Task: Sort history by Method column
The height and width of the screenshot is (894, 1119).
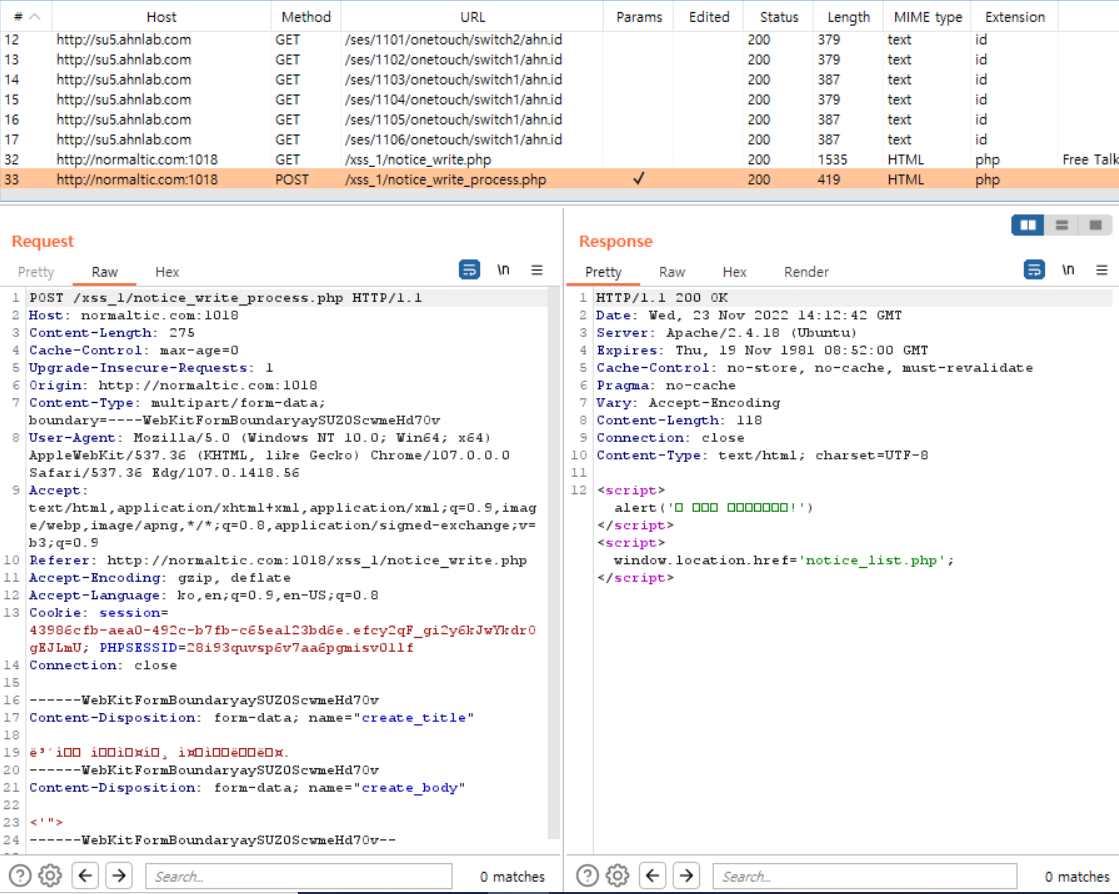Action: [x=306, y=16]
